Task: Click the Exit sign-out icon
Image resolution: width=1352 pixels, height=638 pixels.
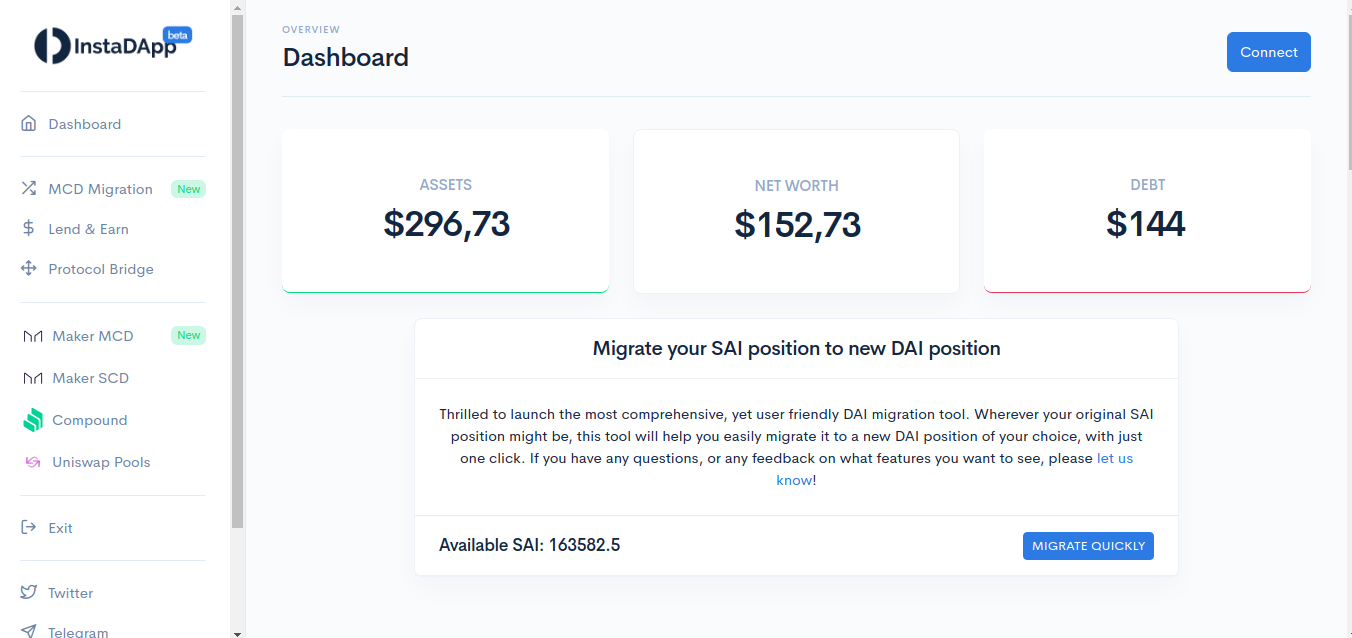Action: tap(29, 528)
